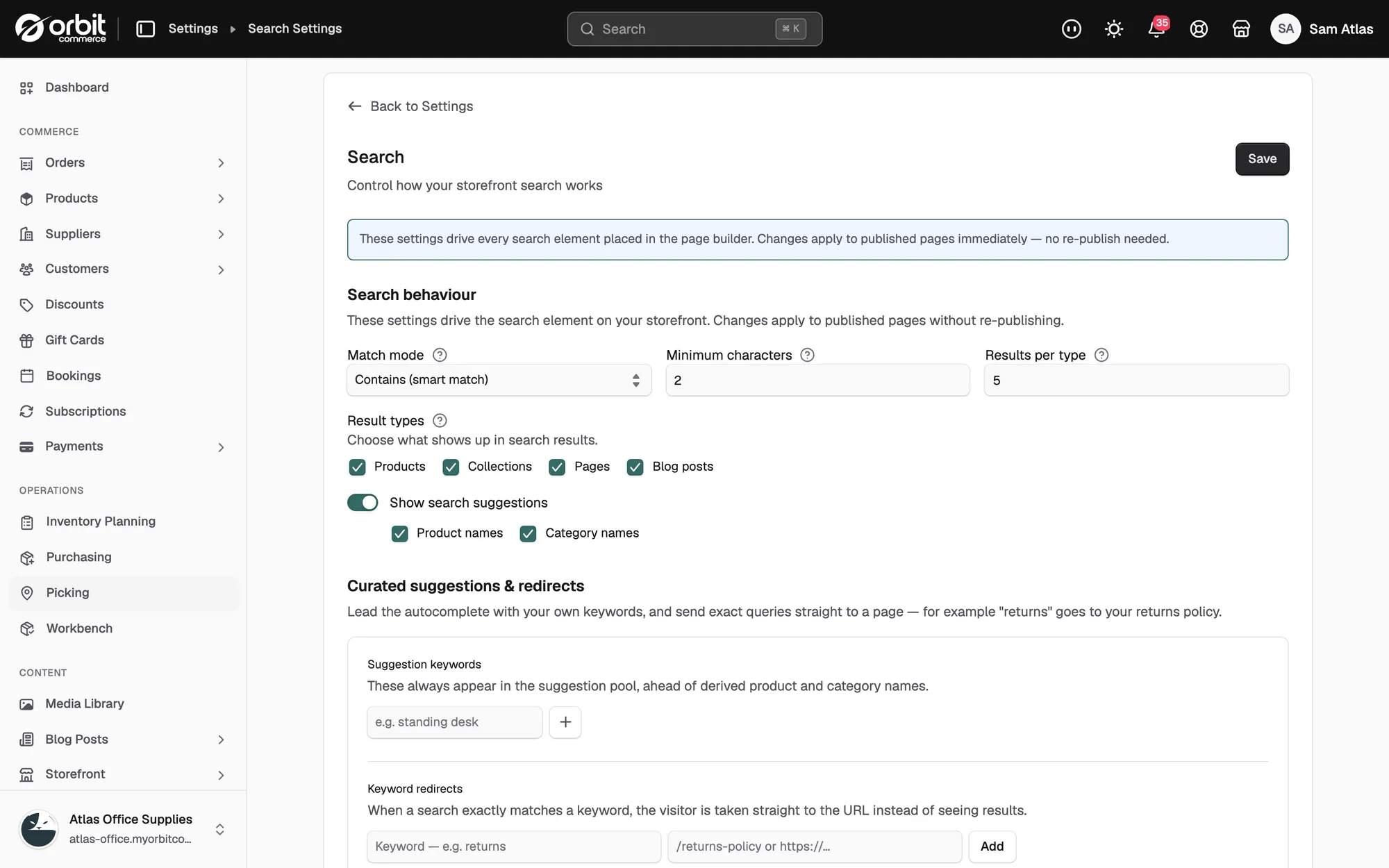Uncheck Product names suggestion source
The height and width of the screenshot is (868, 1389).
point(399,533)
